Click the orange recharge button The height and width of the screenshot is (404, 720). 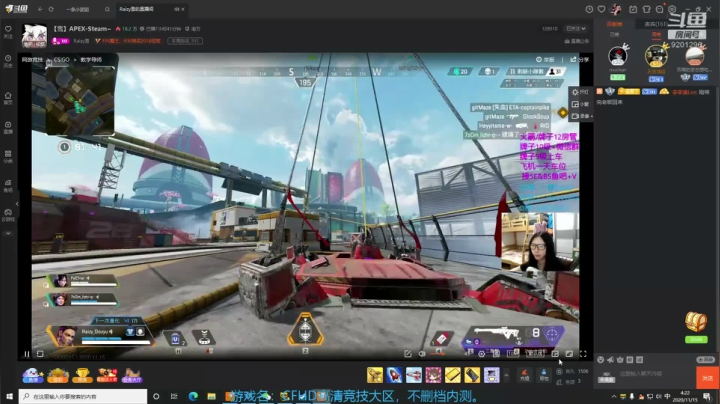click(524, 375)
